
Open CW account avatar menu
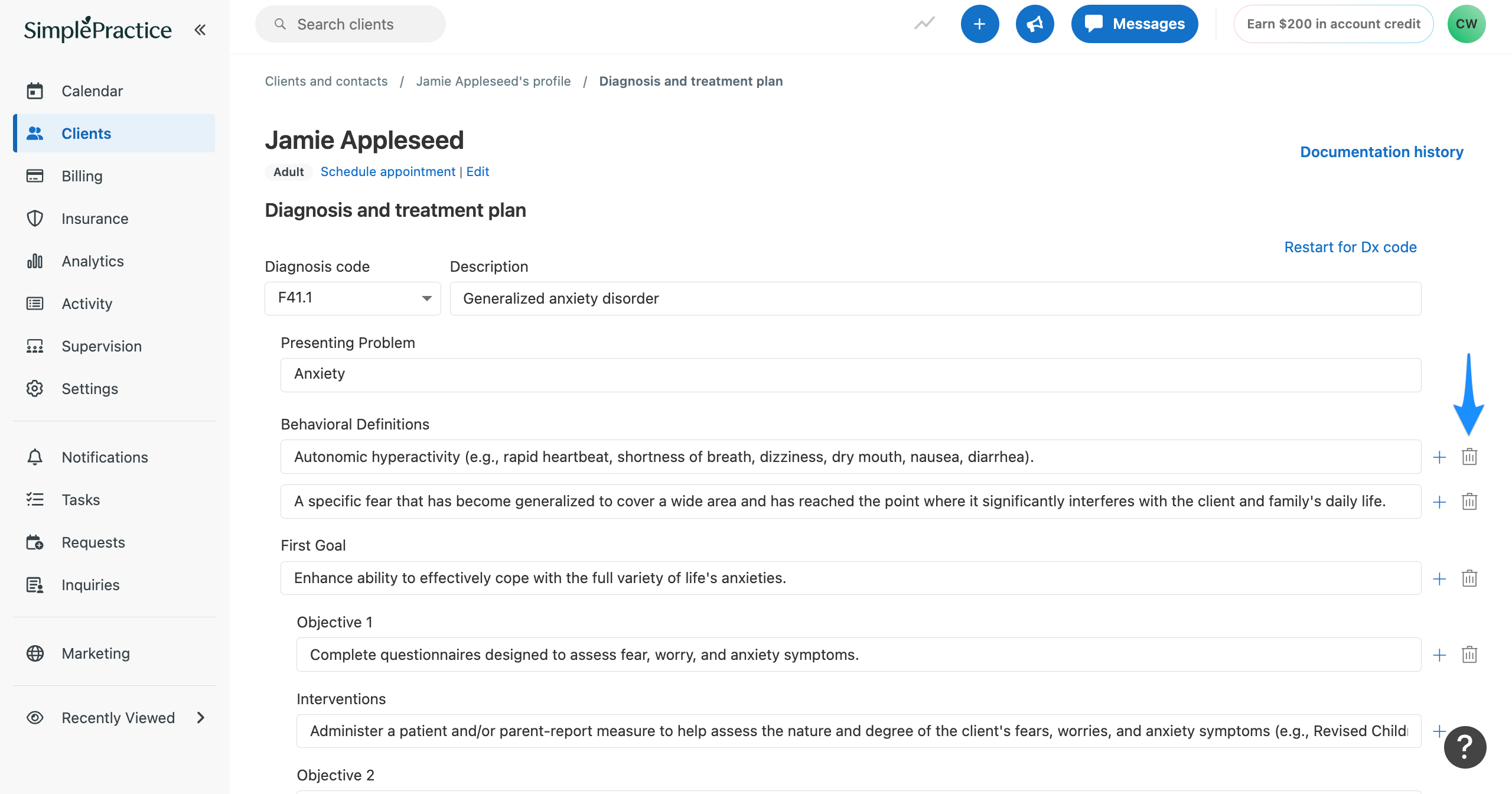pos(1466,24)
